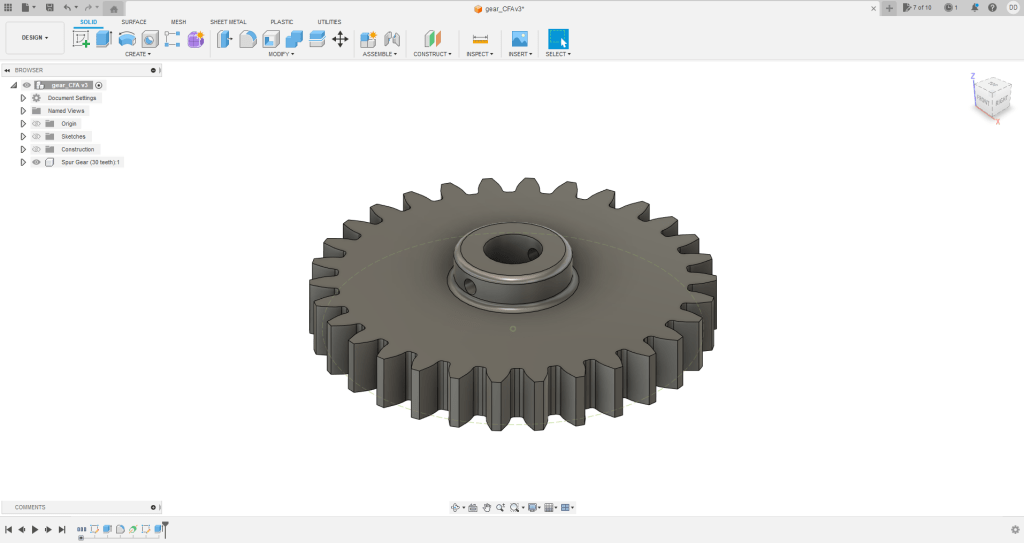This screenshot has height=543, width=1024.
Task: Select the Joint tool in Assemble
Action: (392, 39)
